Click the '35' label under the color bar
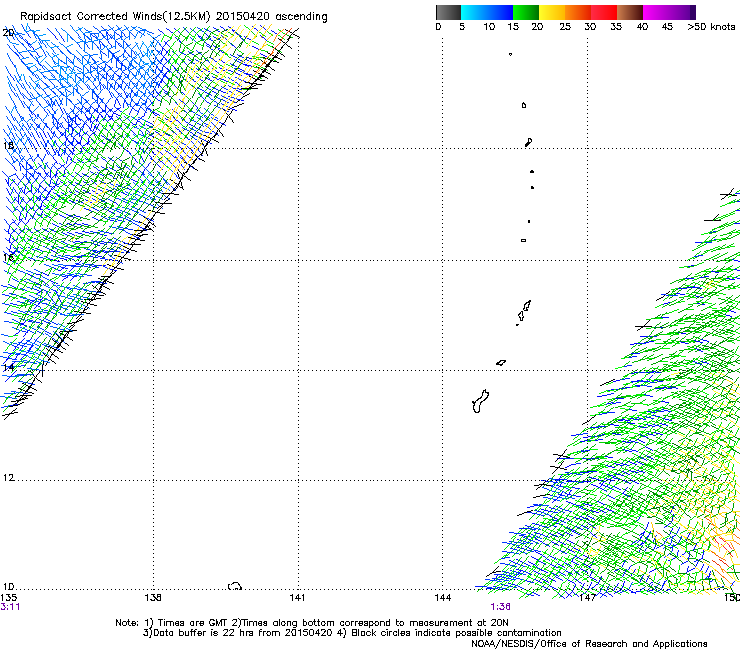This screenshot has width=740, height=650. click(616, 27)
